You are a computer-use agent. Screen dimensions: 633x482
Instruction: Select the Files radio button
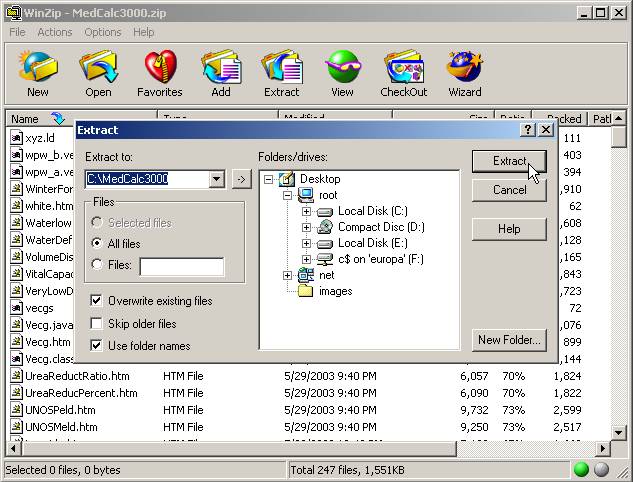[x=97, y=265]
